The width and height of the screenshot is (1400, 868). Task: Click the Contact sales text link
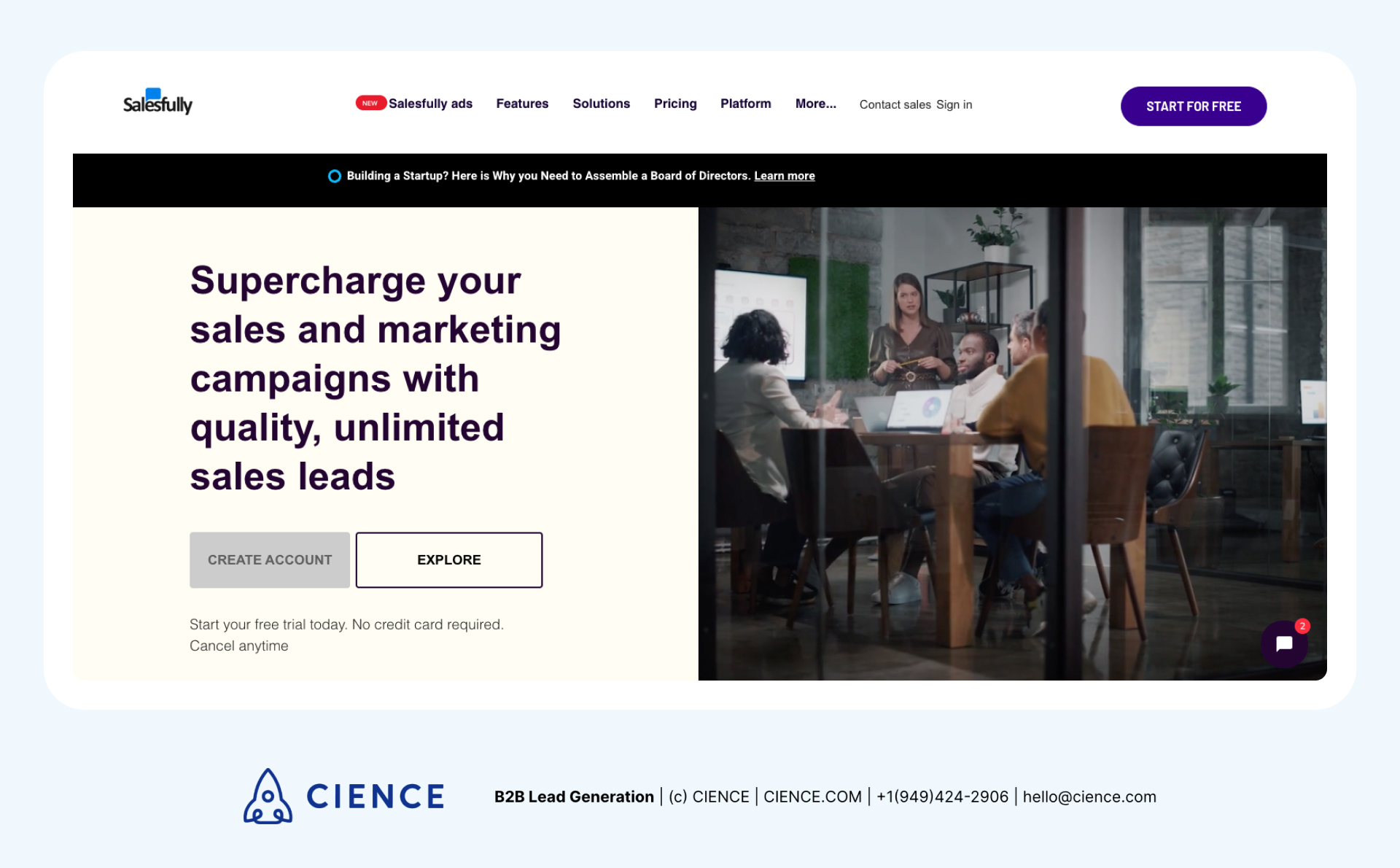[x=893, y=104]
